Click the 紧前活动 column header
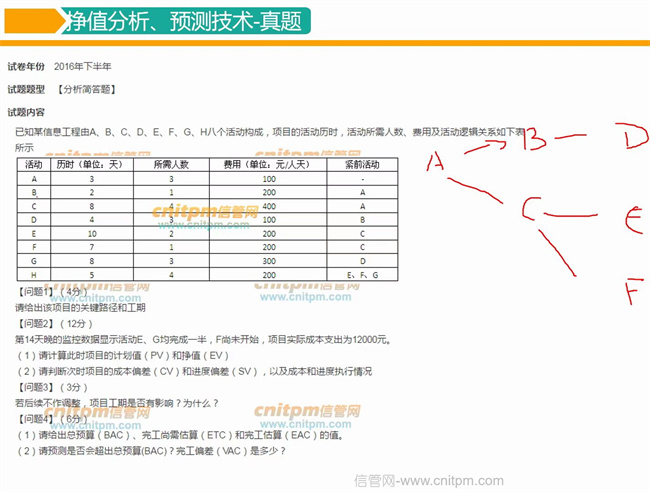650x492 pixels. click(362, 163)
